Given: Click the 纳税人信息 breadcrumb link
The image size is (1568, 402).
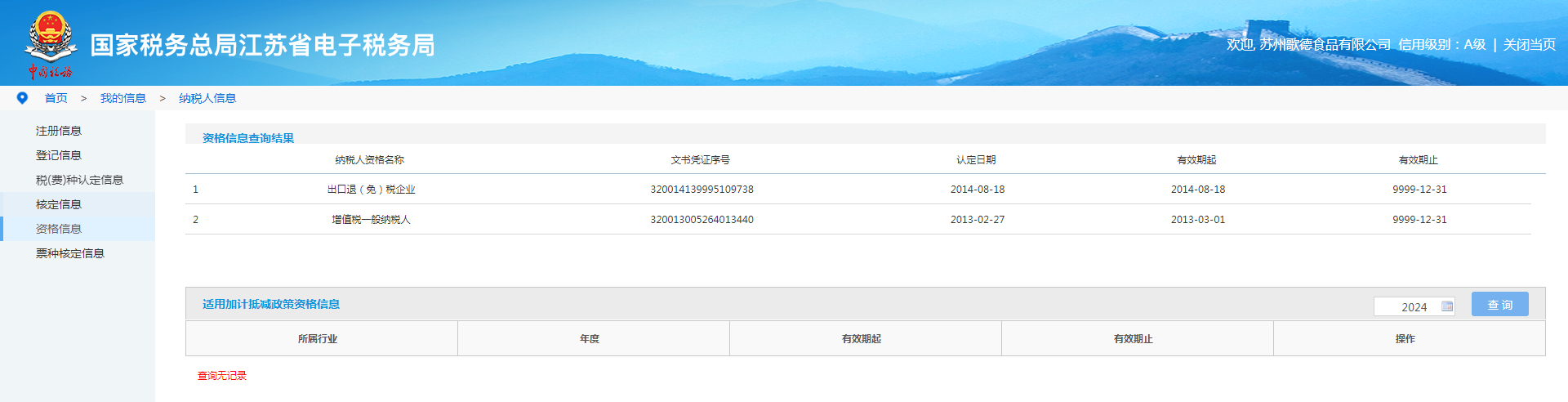Looking at the screenshot, I should point(207,98).
